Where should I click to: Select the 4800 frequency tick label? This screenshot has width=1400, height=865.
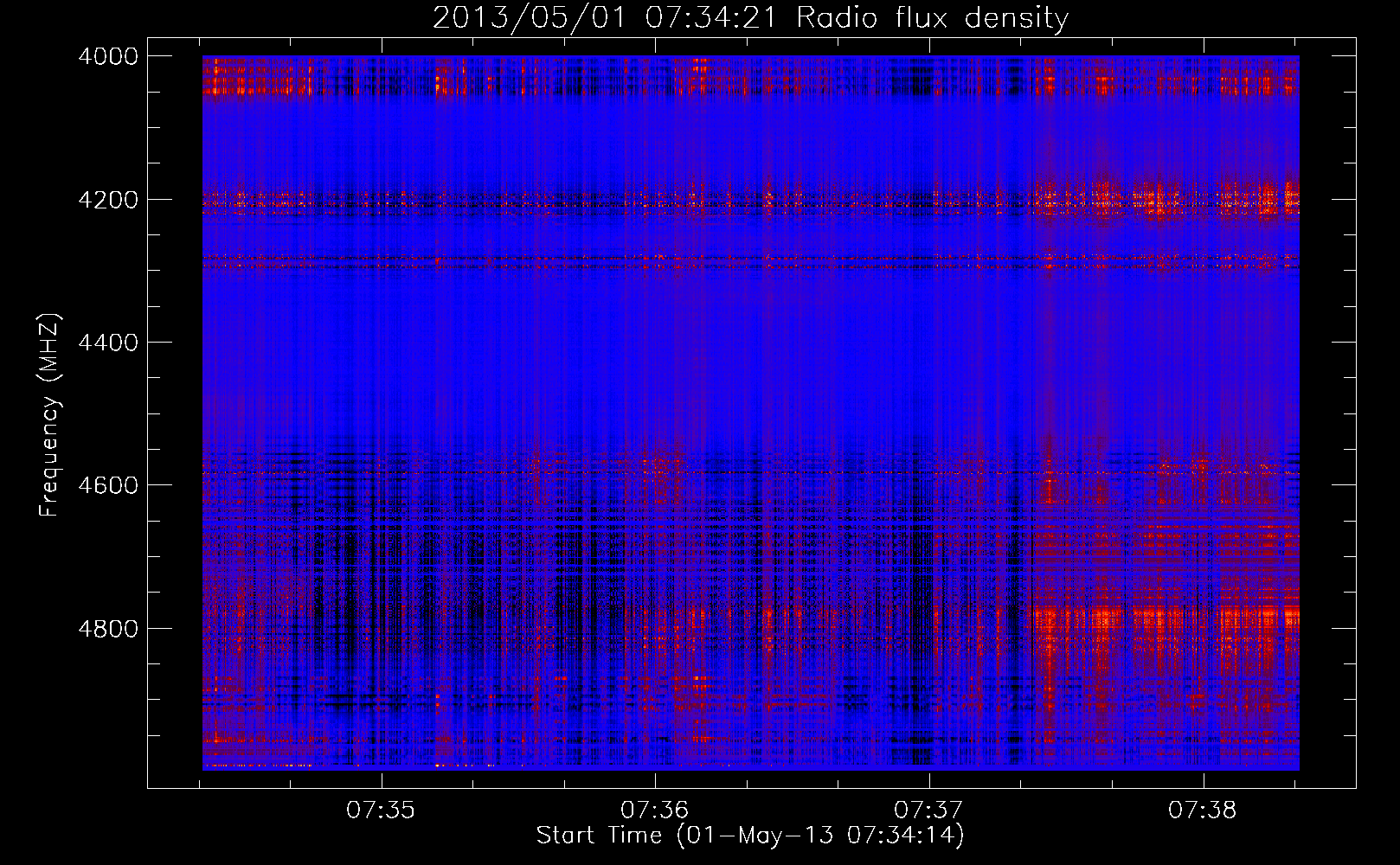coord(108,629)
